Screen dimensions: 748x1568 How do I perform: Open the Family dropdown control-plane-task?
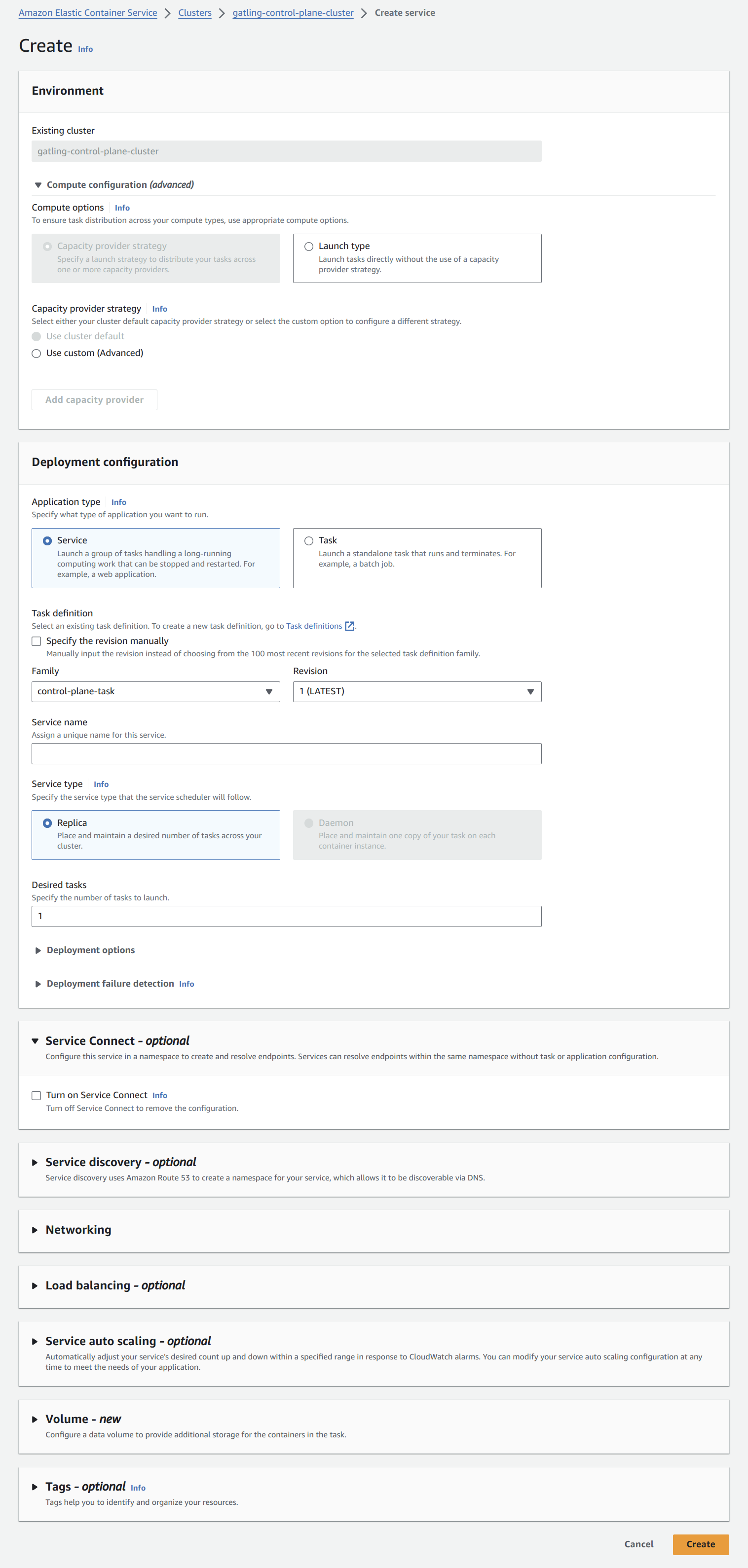tap(155, 691)
